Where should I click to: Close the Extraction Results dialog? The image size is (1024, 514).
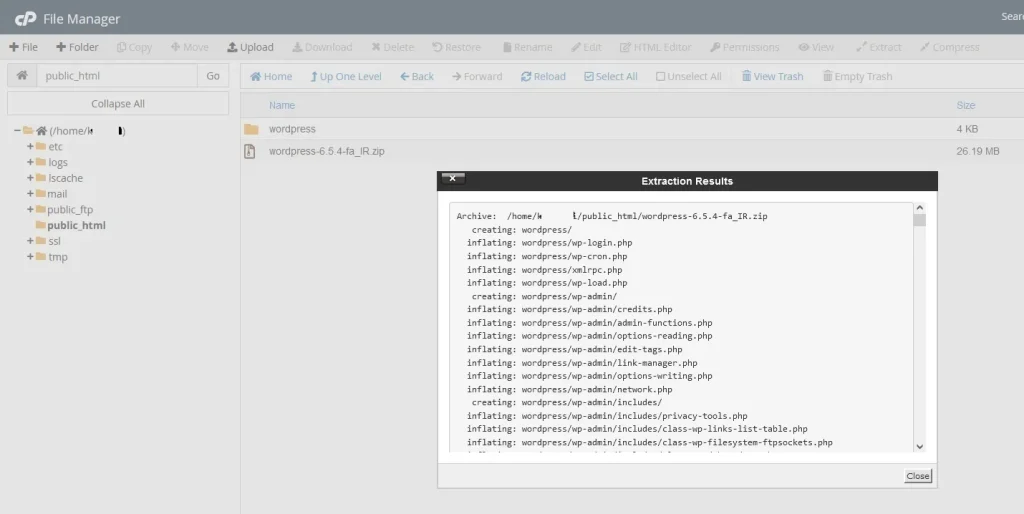point(917,476)
